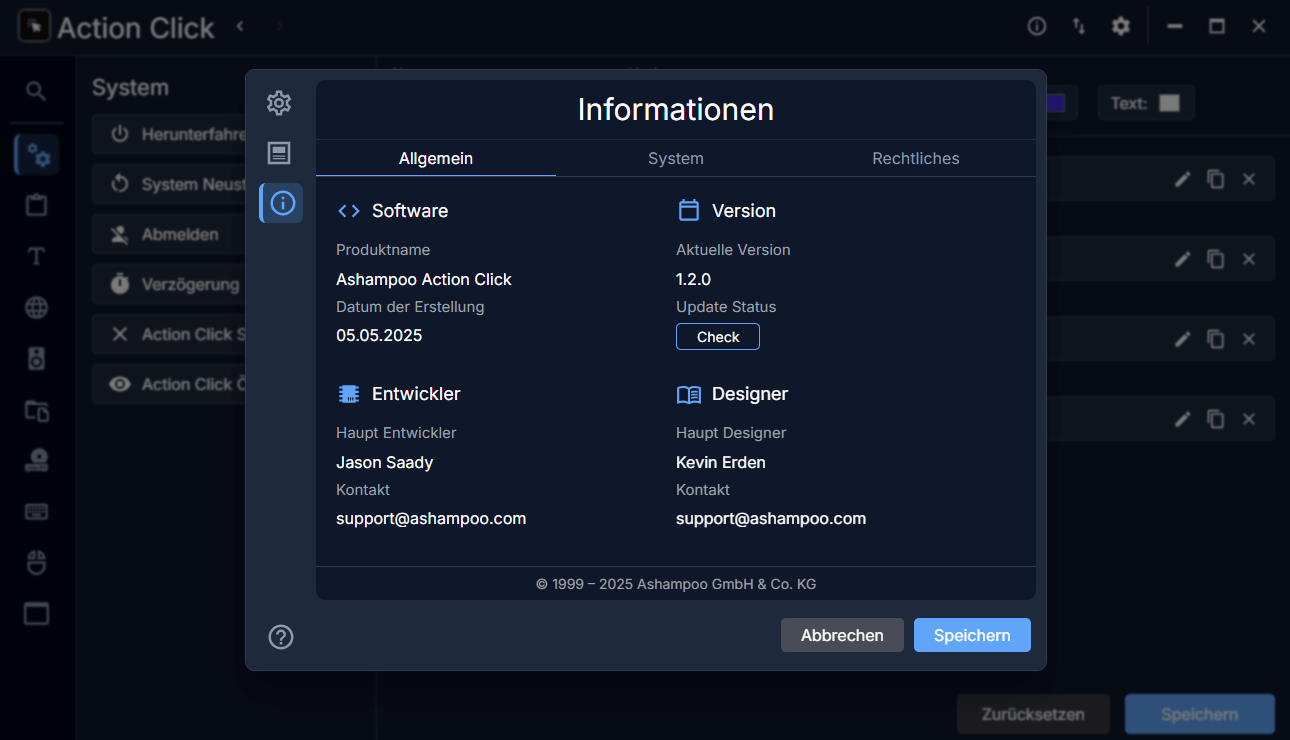Select the System Neustart action

[169, 184]
